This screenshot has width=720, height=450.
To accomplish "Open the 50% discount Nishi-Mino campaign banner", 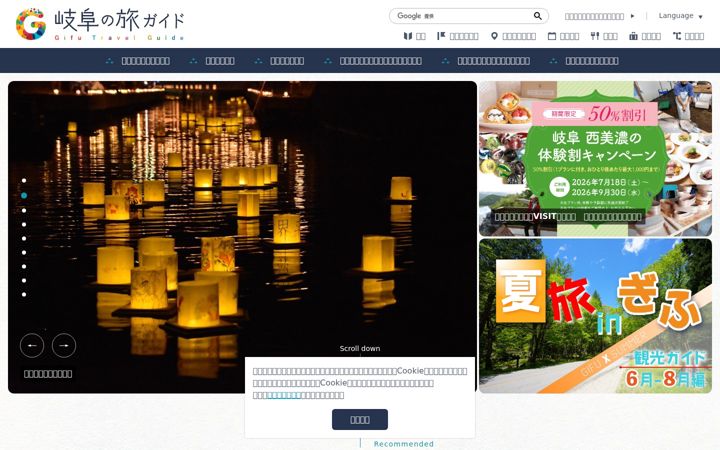I will click(596, 159).
